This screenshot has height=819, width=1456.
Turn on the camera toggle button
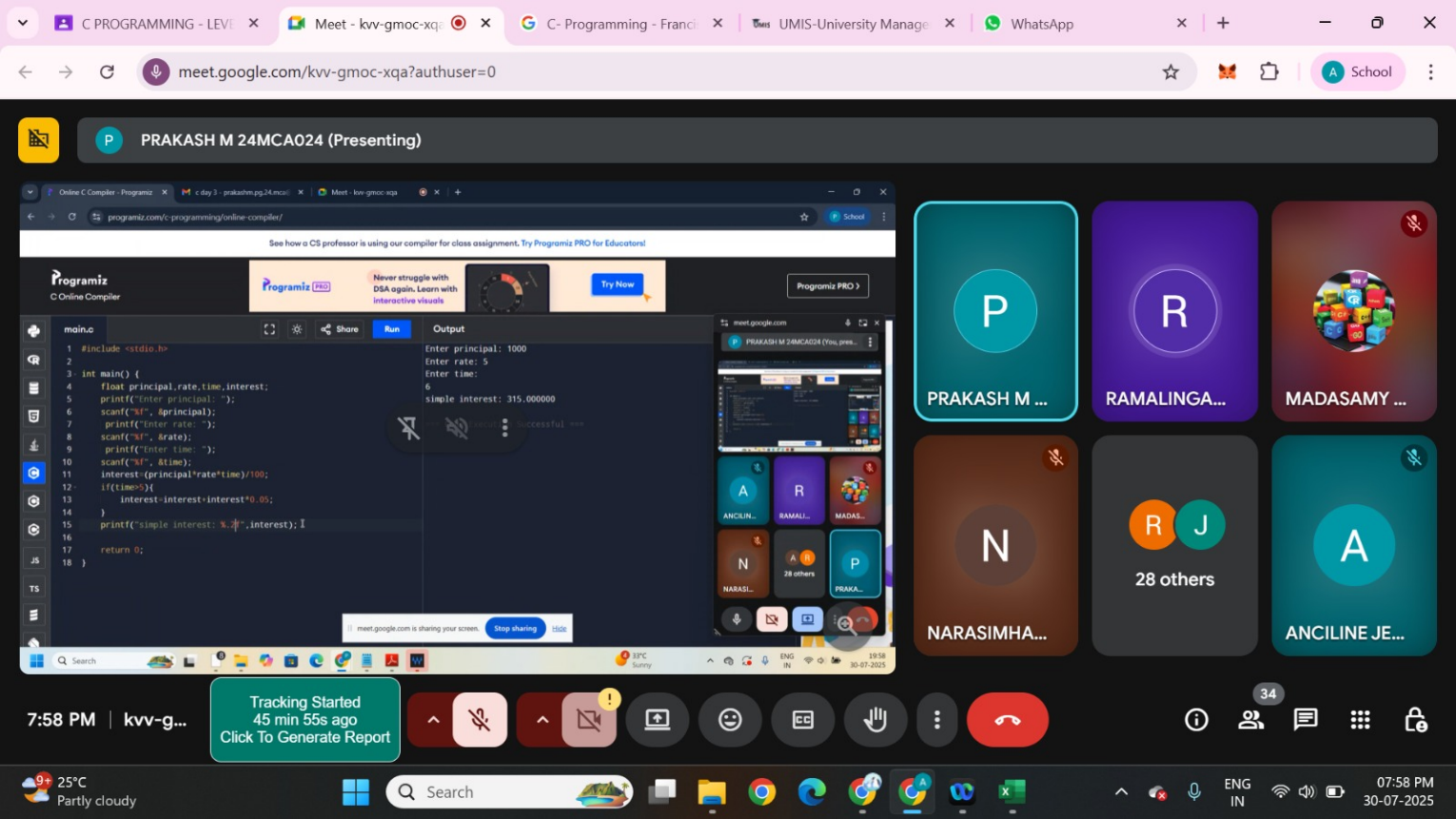pos(589,720)
